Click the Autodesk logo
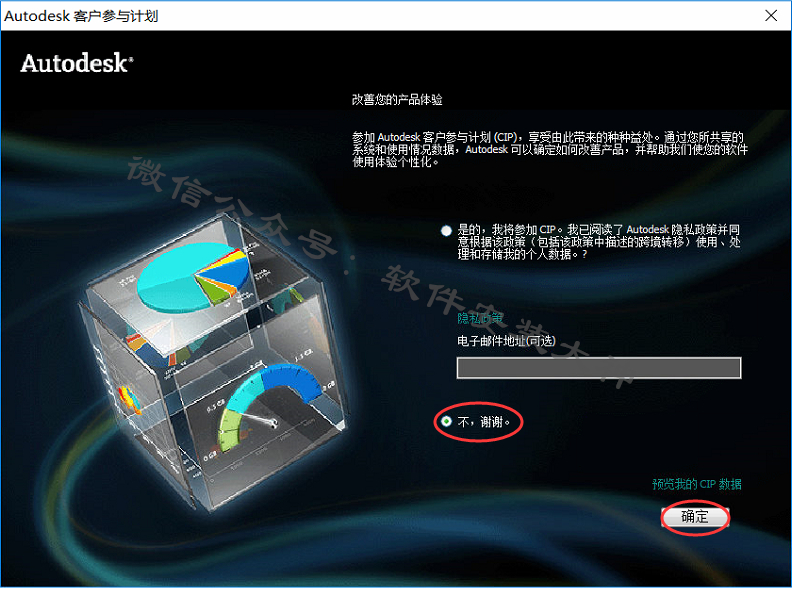The width and height of the screenshot is (792, 589). [x=77, y=63]
